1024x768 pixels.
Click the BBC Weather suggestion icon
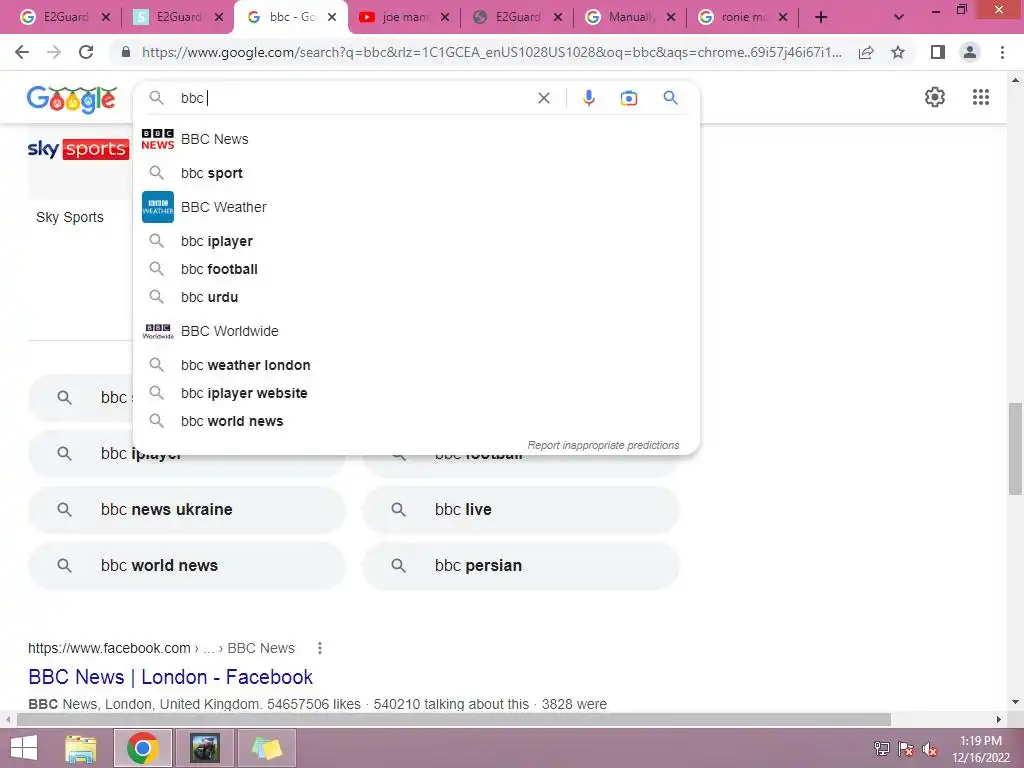point(157,207)
